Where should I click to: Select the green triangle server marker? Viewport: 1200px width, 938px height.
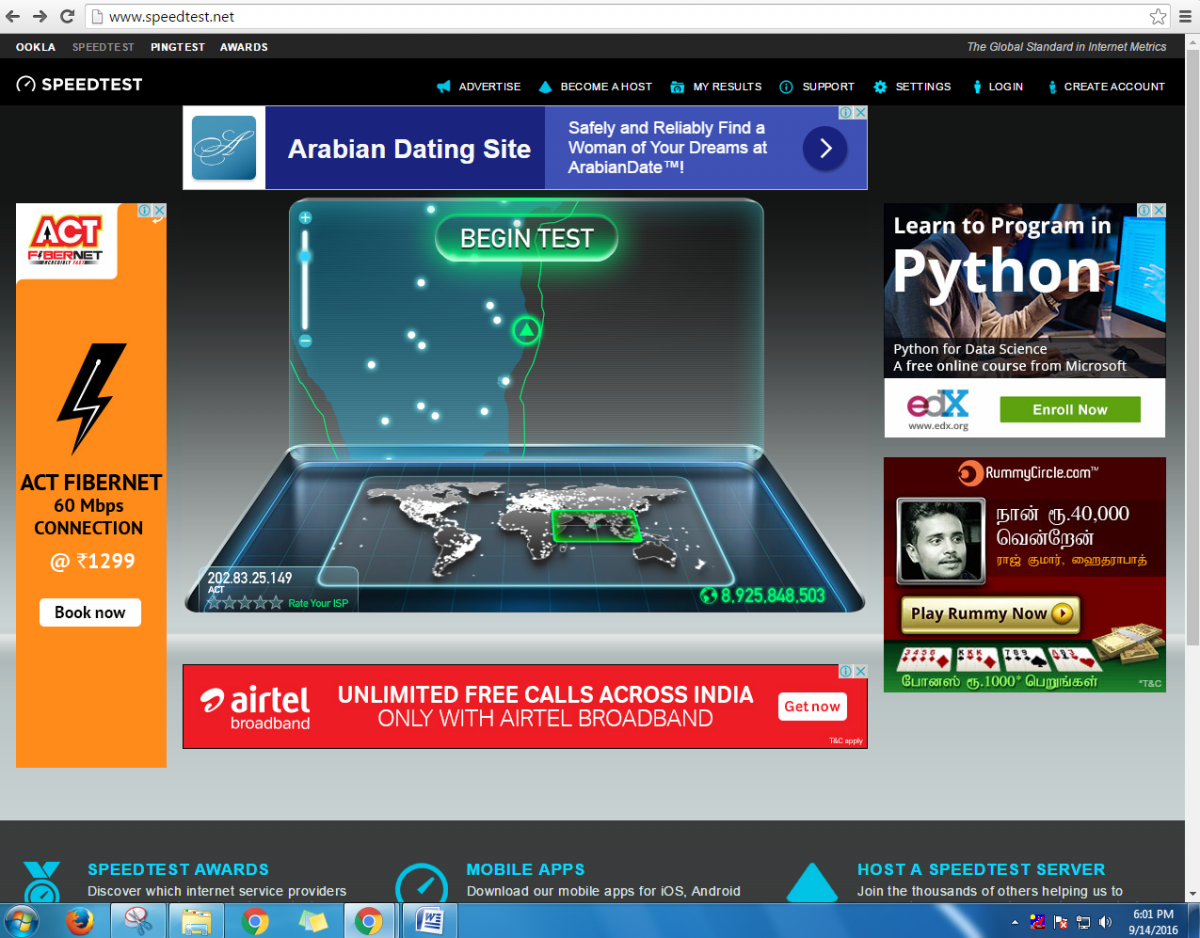[526, 330]
